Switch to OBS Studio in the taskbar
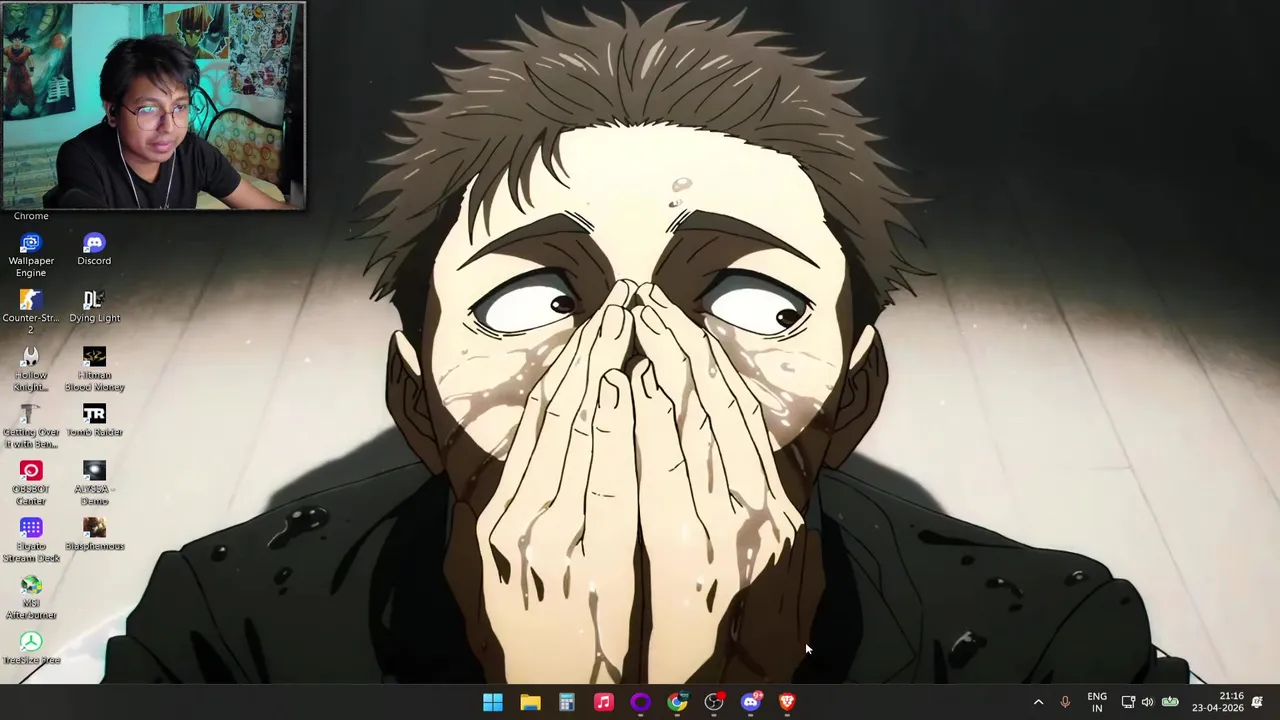 (714, 702)
